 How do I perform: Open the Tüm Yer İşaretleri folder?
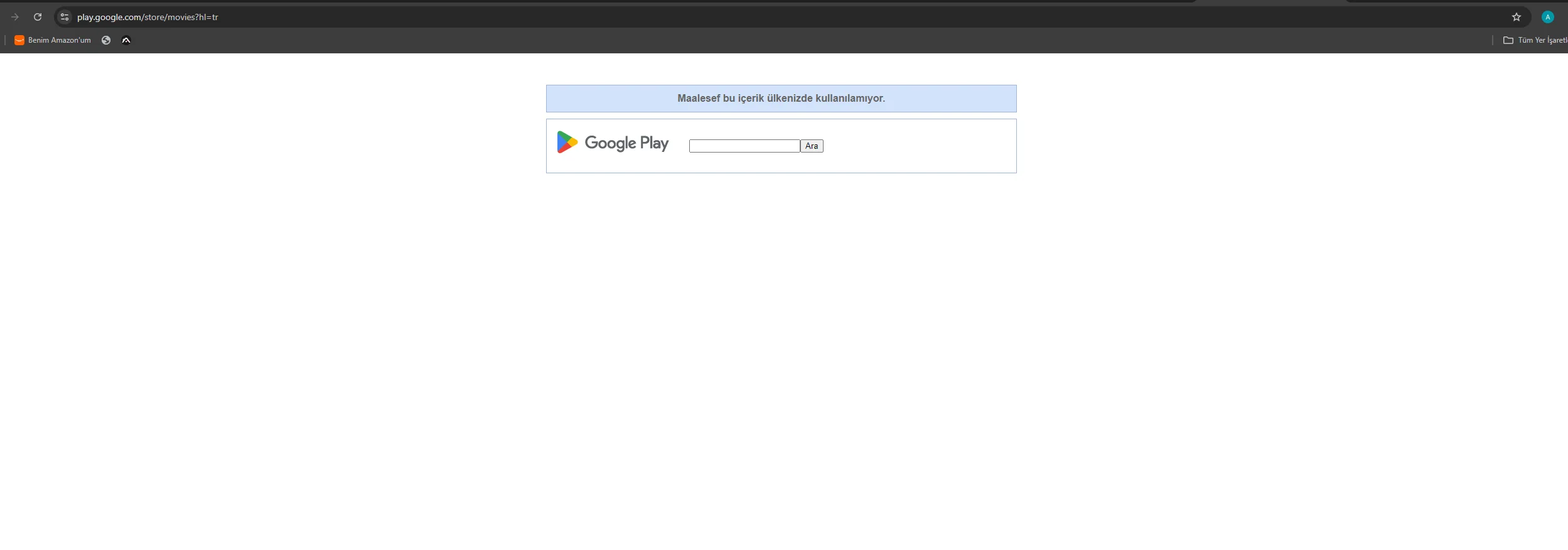[x=1535, y=40]
